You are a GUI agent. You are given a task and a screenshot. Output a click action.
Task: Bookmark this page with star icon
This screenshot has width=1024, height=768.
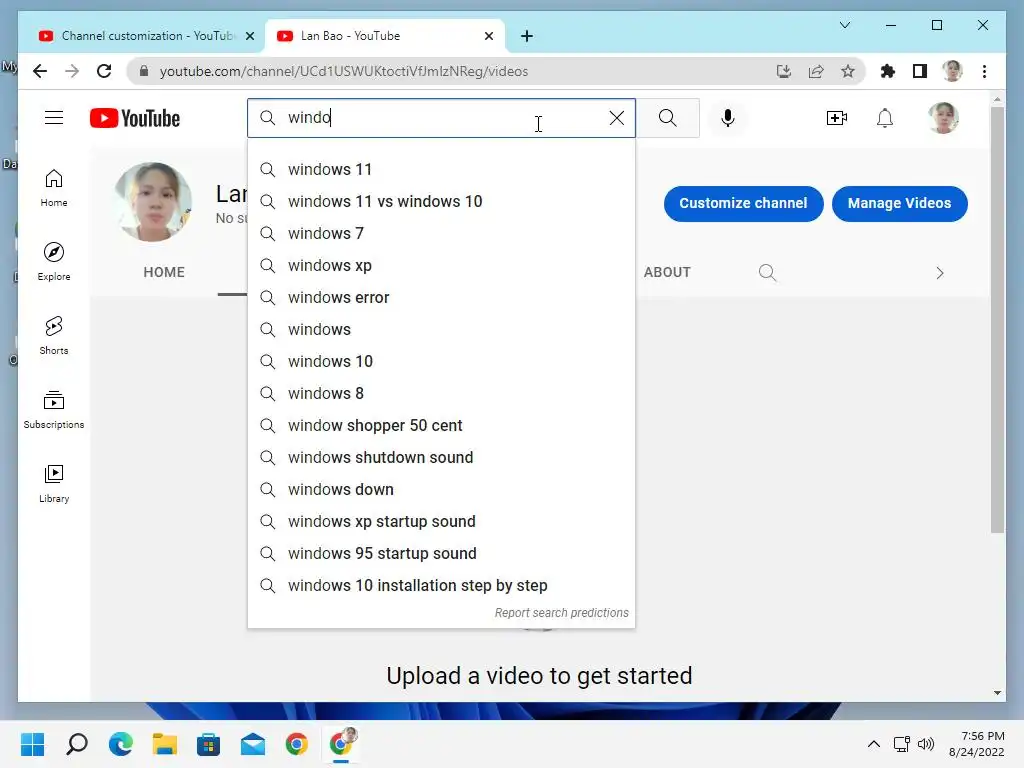848,71
